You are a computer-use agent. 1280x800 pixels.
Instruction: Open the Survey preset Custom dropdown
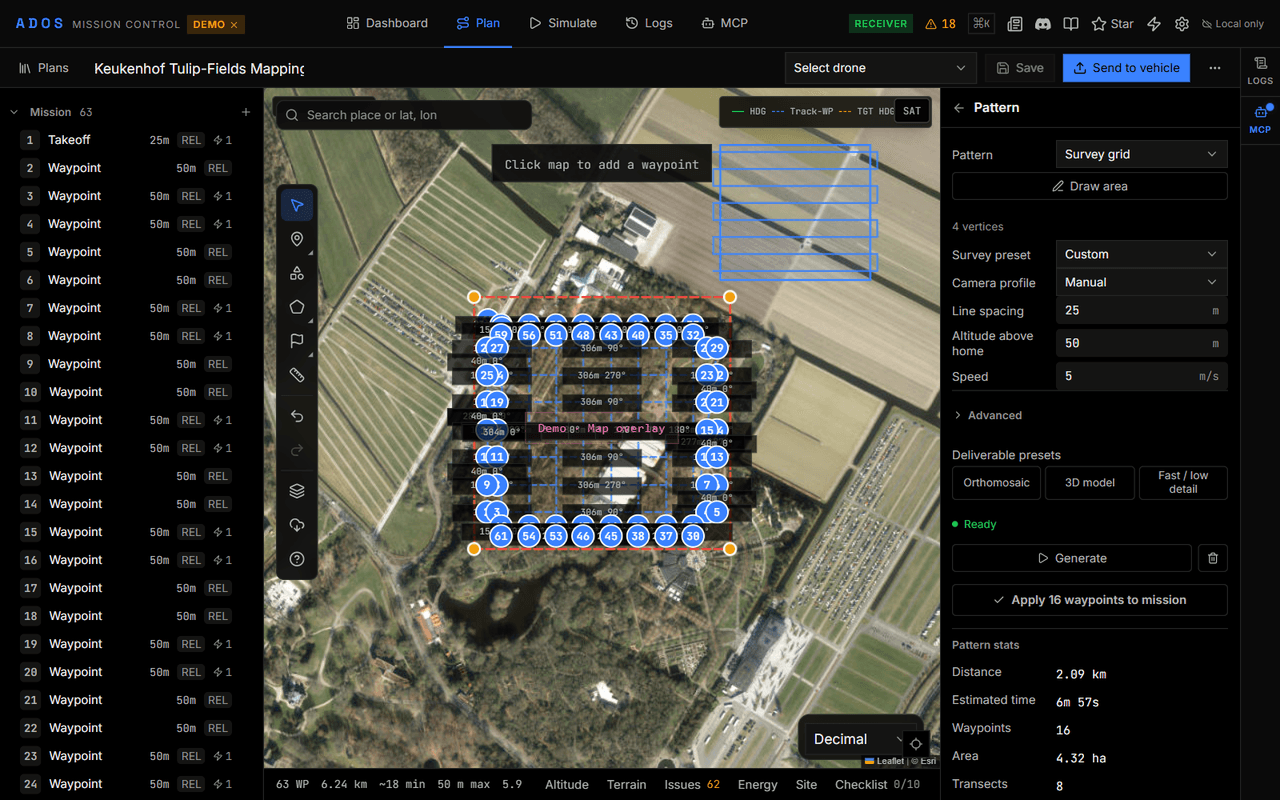[x=1142, y=254]
